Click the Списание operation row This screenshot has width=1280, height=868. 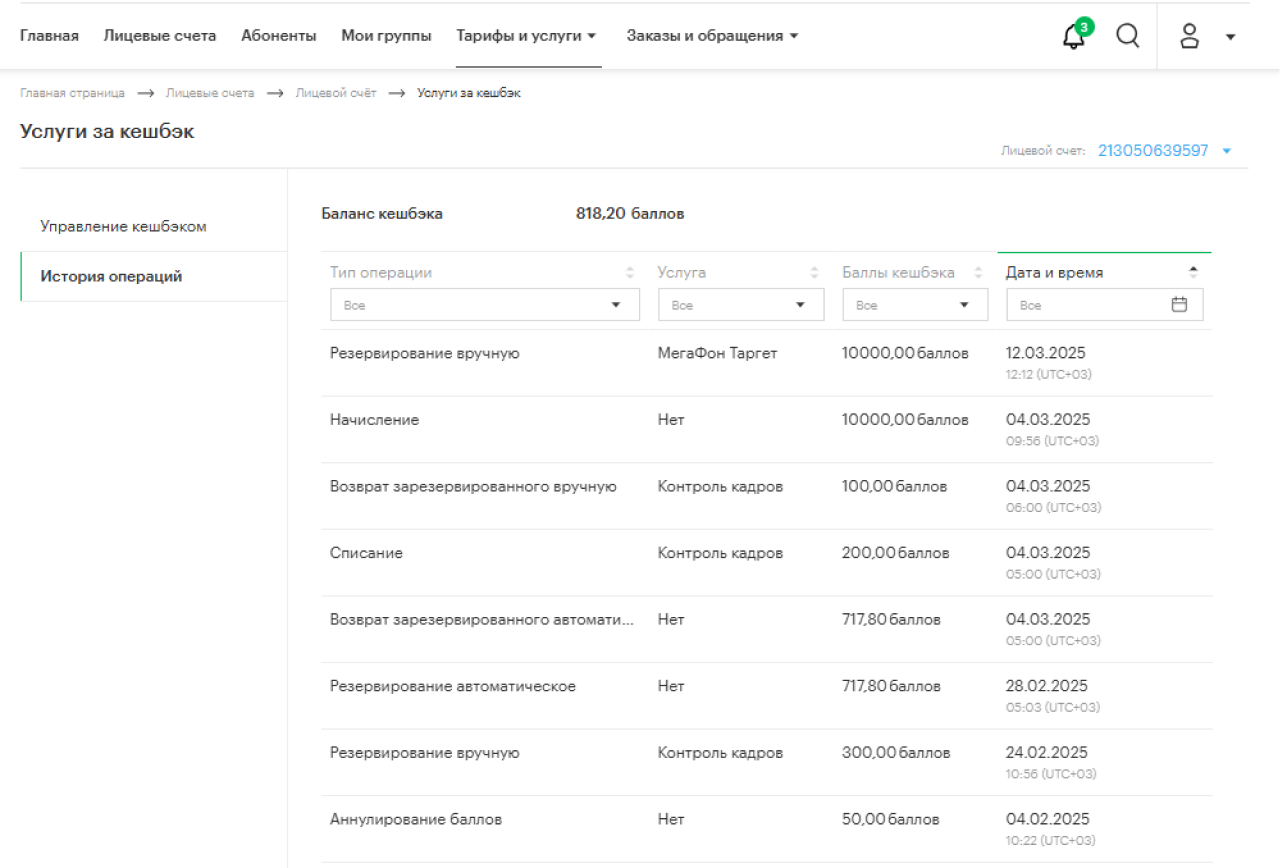point(766,563)
